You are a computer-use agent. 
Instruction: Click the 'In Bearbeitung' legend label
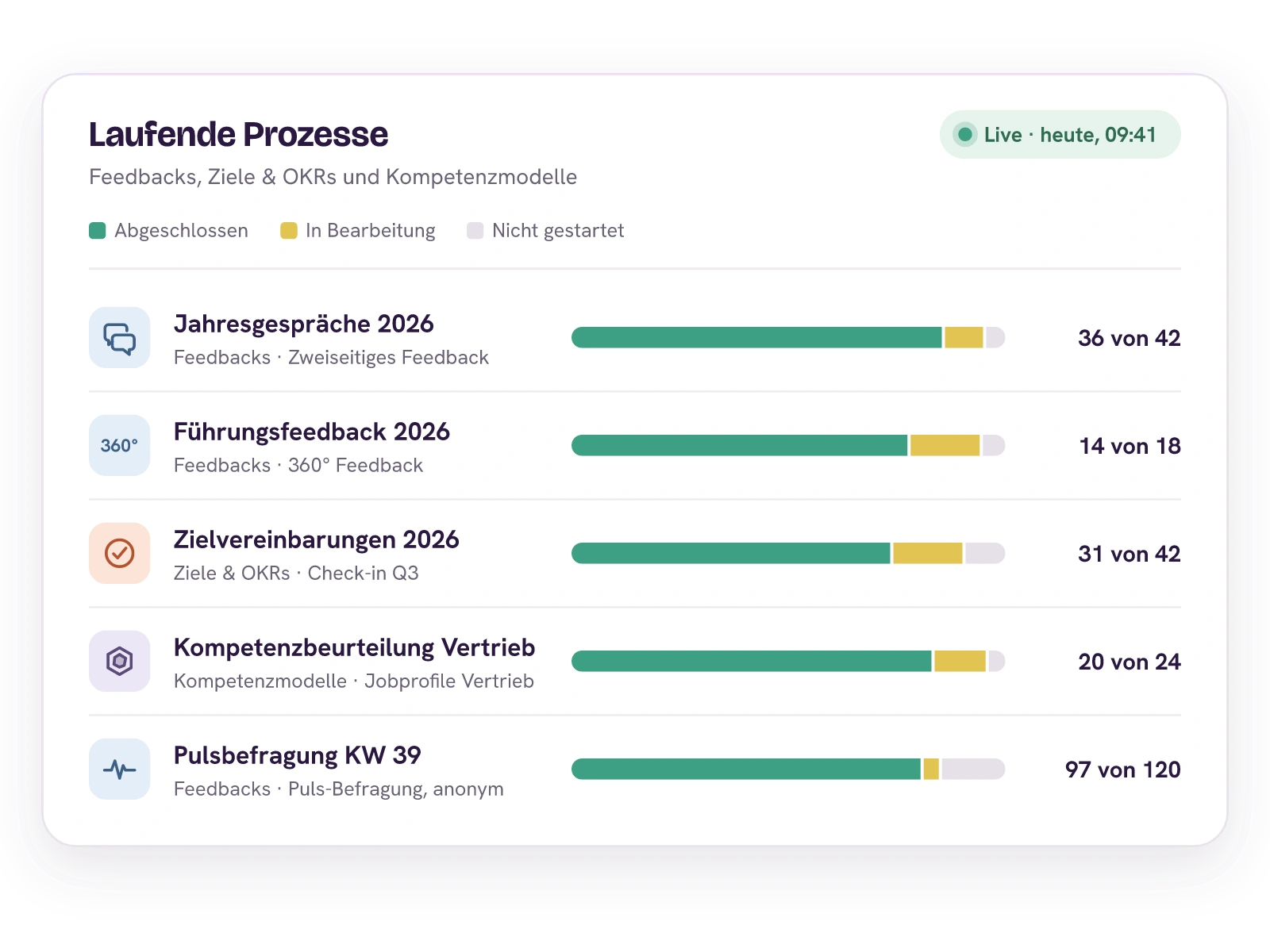pyautogui.click(x=370, y=231)
